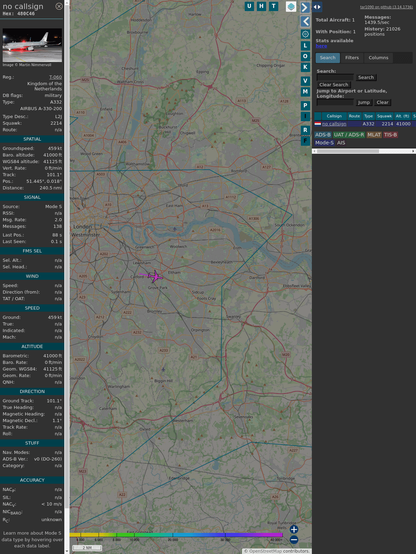Image resolution: width=416 pixels, height=554 pixels.
Task: Sort table by Squawk column header
Action: coord(384,116)
